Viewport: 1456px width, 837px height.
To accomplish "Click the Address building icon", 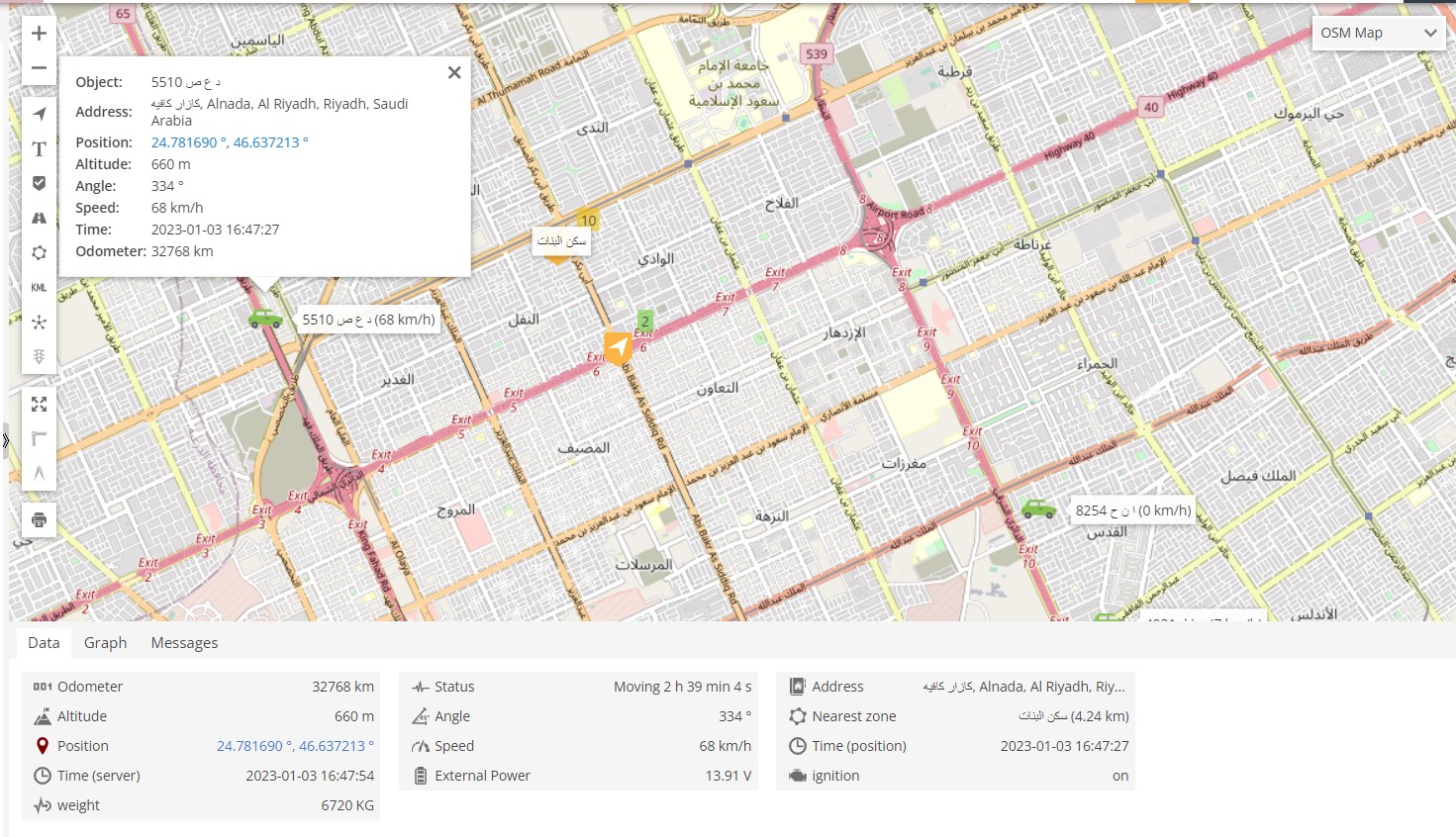I will (x=798, y=687).
